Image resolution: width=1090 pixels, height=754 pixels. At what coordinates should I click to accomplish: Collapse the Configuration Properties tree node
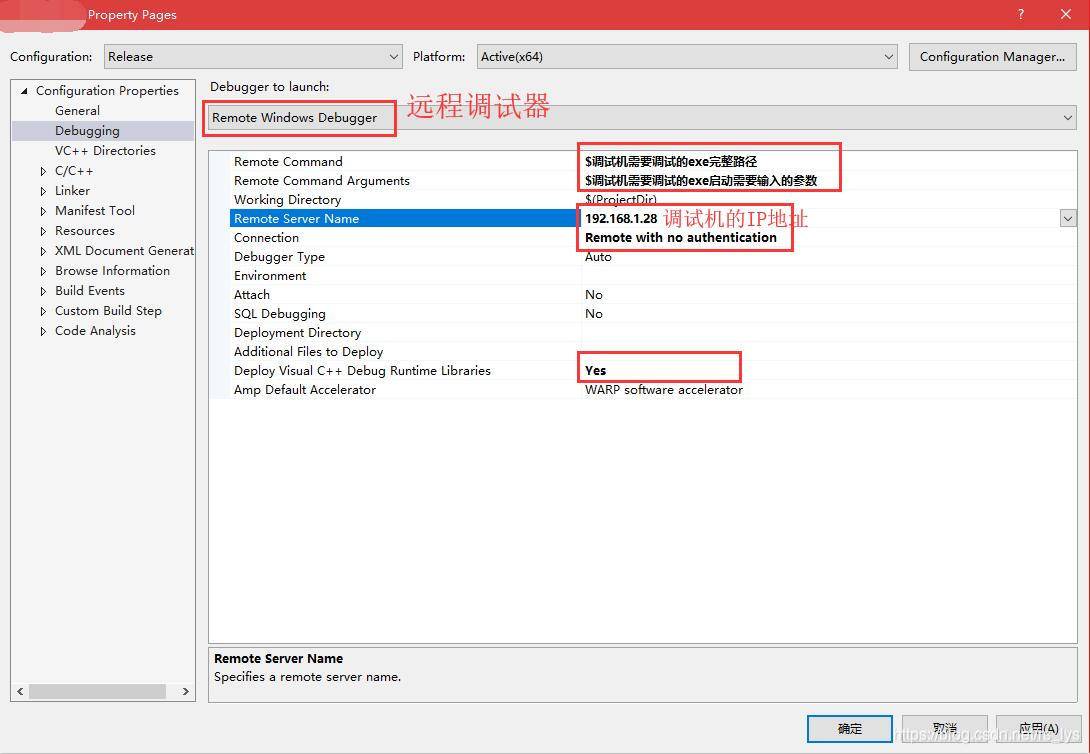tap(24, 91)
